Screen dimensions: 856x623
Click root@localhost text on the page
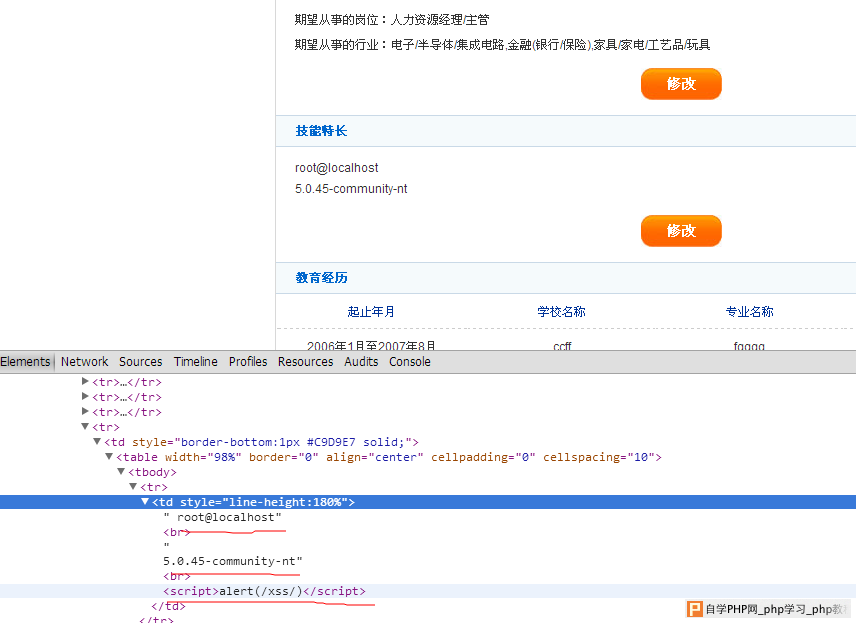(x=336, y=168)
